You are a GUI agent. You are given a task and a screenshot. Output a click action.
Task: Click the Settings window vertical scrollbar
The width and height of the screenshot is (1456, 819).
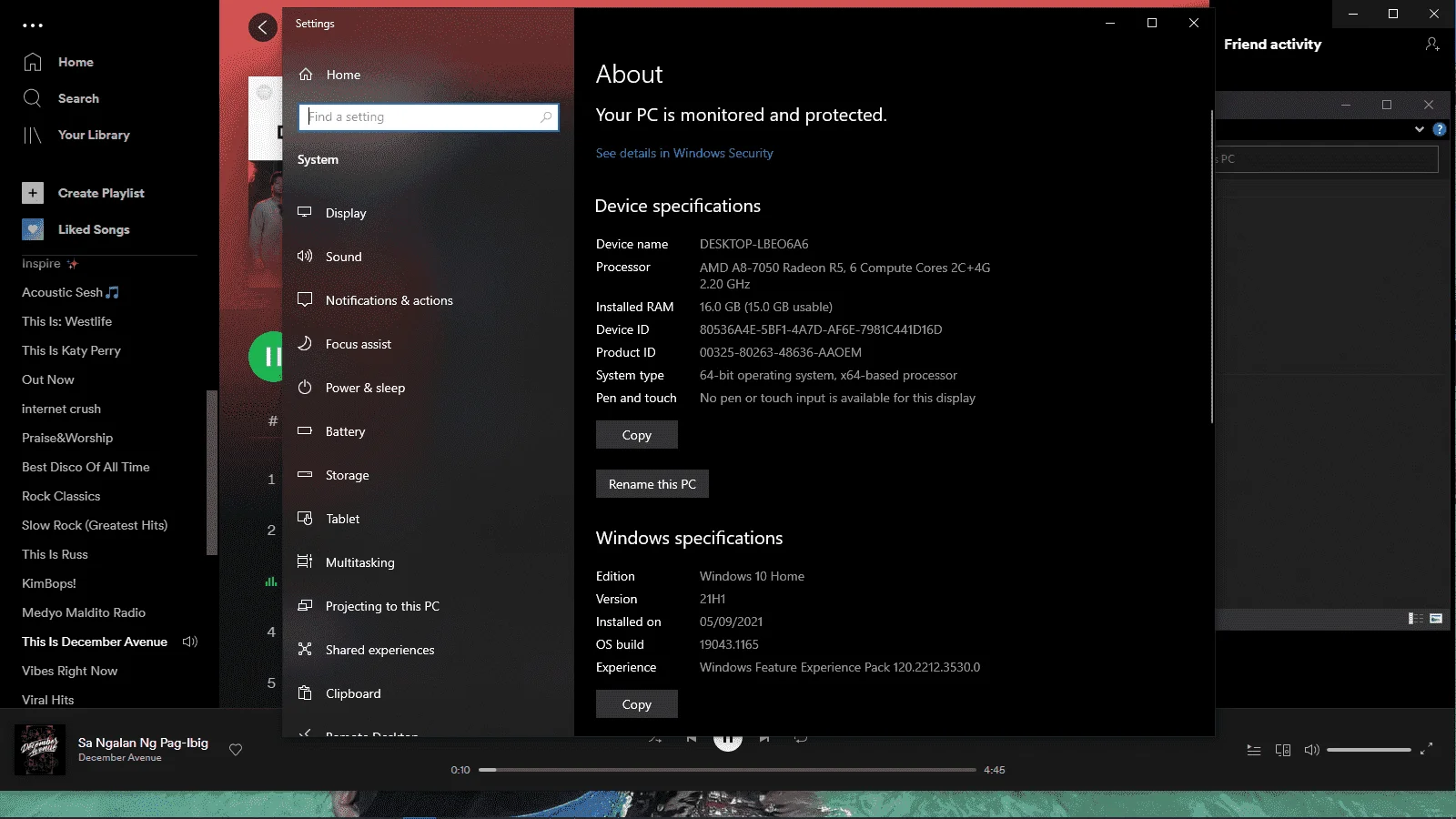[x=1211, y=267]
